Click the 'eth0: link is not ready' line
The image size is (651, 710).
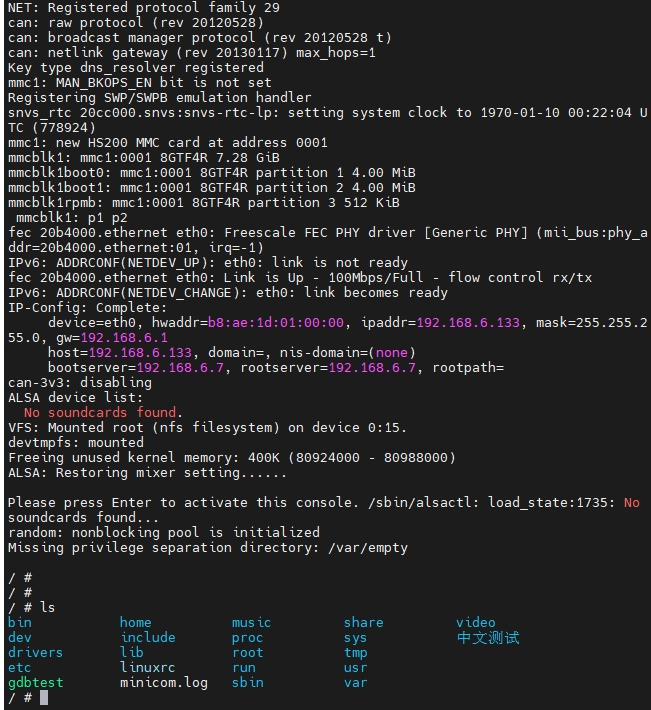click(208, 263)
